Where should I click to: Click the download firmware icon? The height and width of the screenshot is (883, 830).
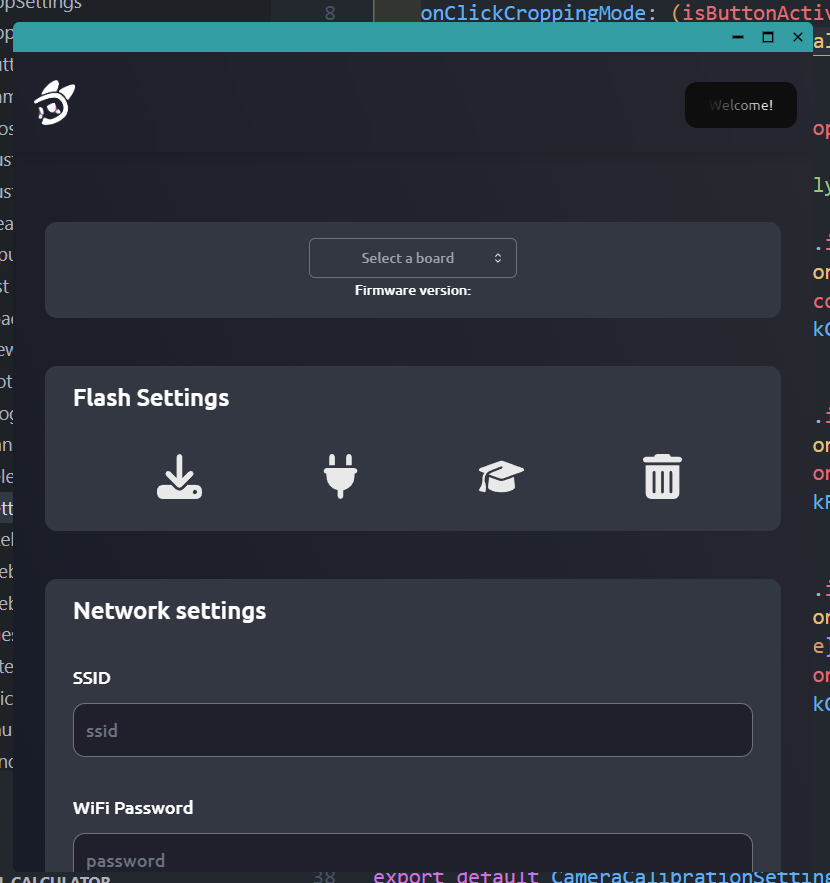(179, 476)
